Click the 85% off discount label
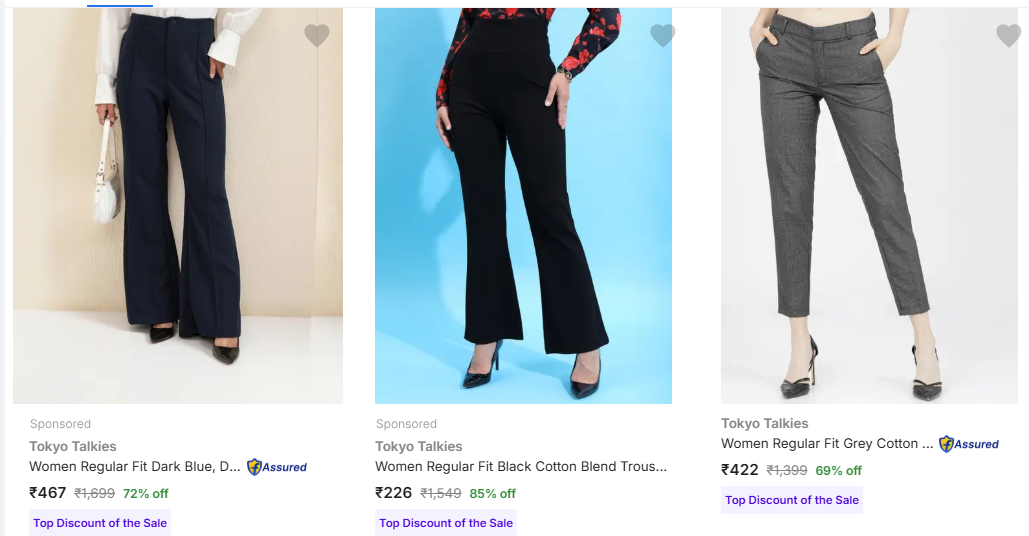Screen dimensions: 1029x536 pos(492,493)
